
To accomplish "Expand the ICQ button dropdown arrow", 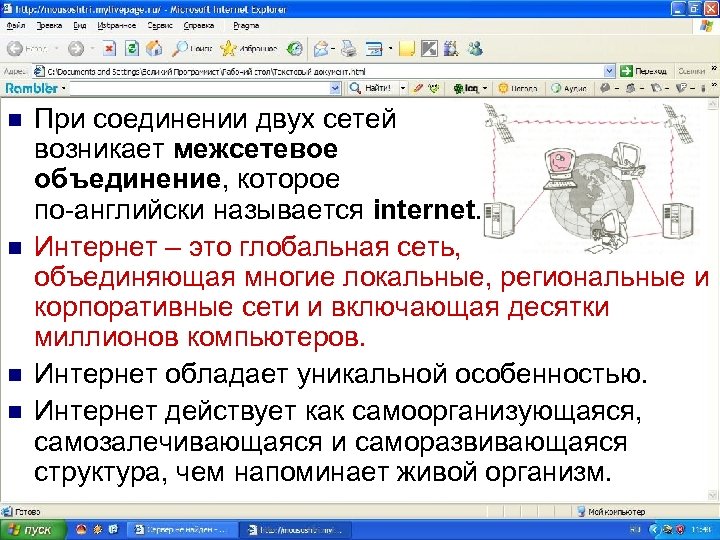I will [x=484, y=88].
